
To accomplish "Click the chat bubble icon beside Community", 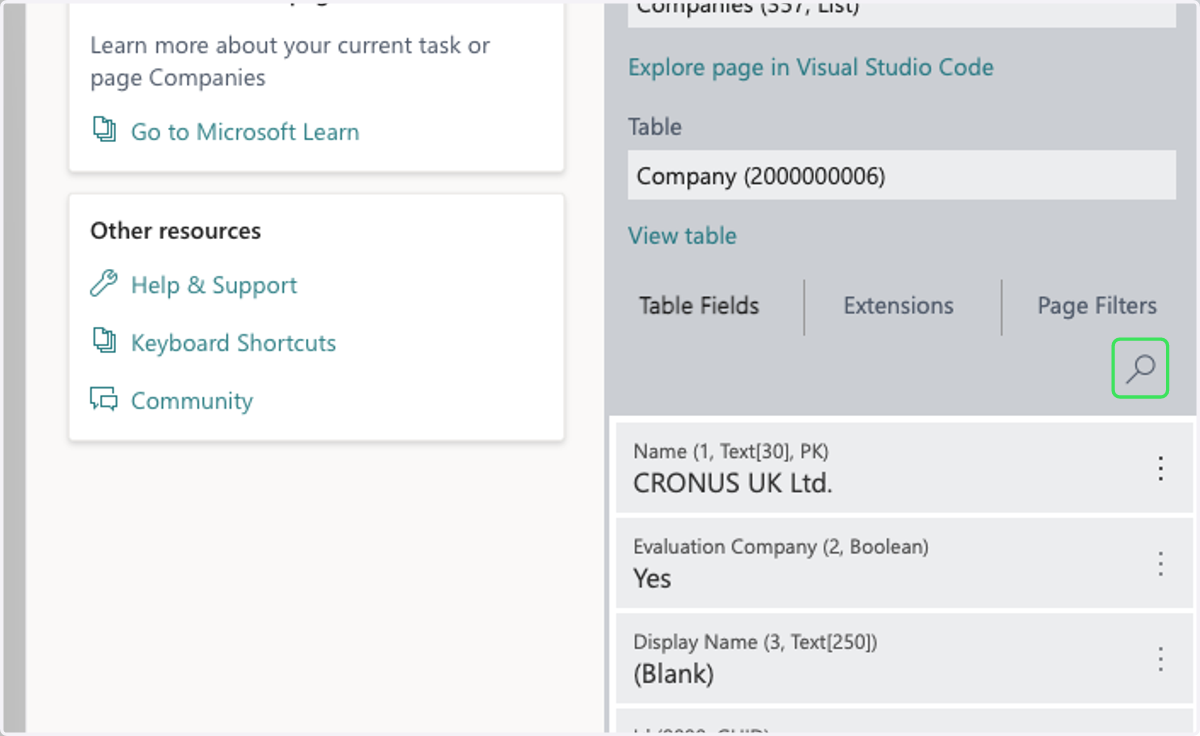I will (104, 400).
